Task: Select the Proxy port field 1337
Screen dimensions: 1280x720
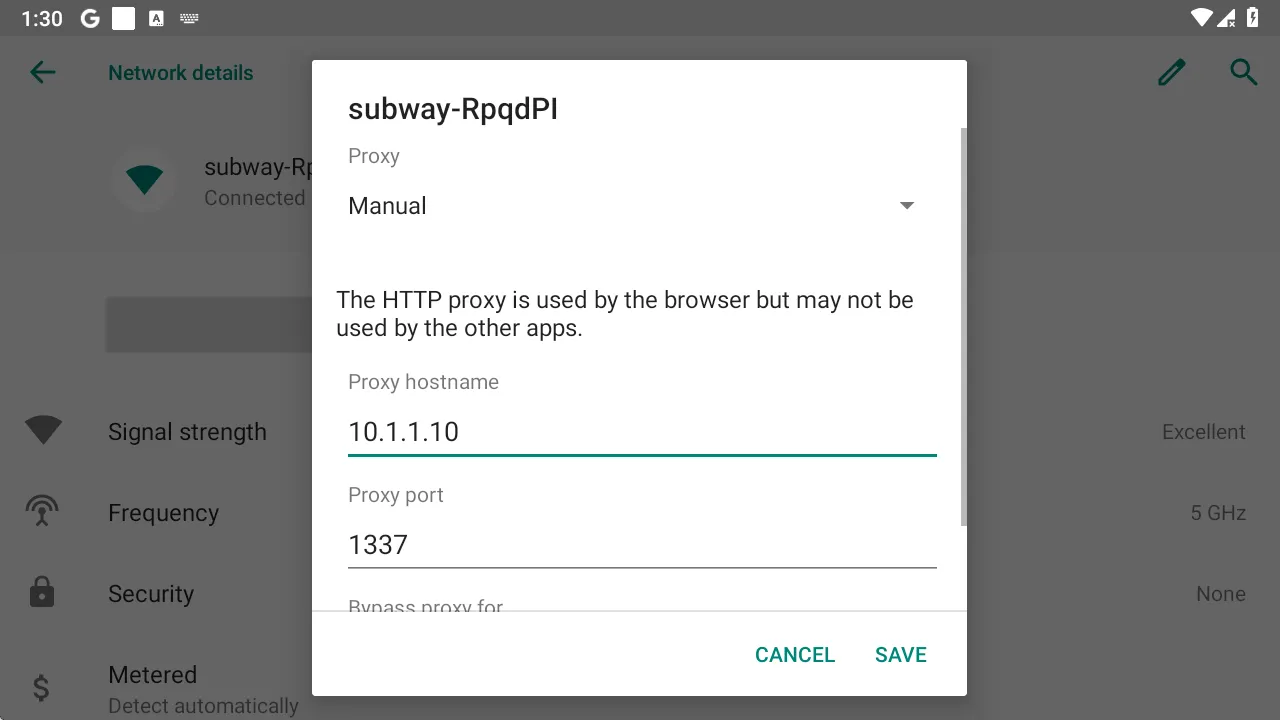Action: click(642, 545)
